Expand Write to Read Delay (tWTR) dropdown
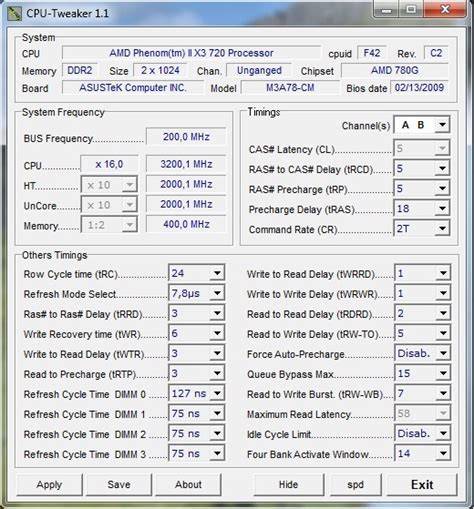This screenshot has width=474, height=509. click(x=197, y=353)
